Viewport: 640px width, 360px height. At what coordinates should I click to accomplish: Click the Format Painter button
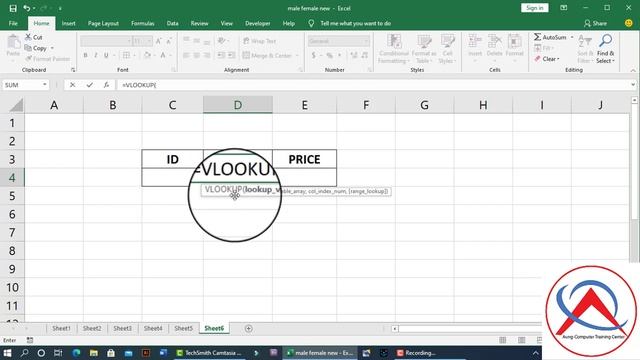[x=47, y=59]
